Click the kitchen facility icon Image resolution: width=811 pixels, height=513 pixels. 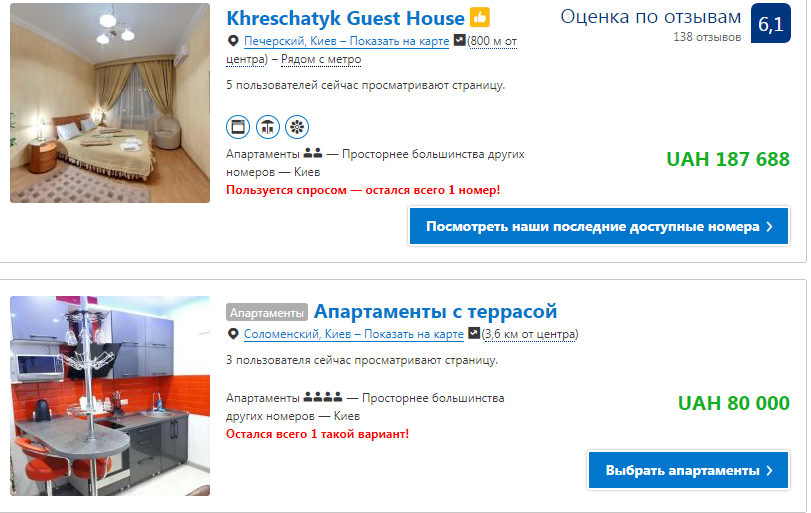238,127
